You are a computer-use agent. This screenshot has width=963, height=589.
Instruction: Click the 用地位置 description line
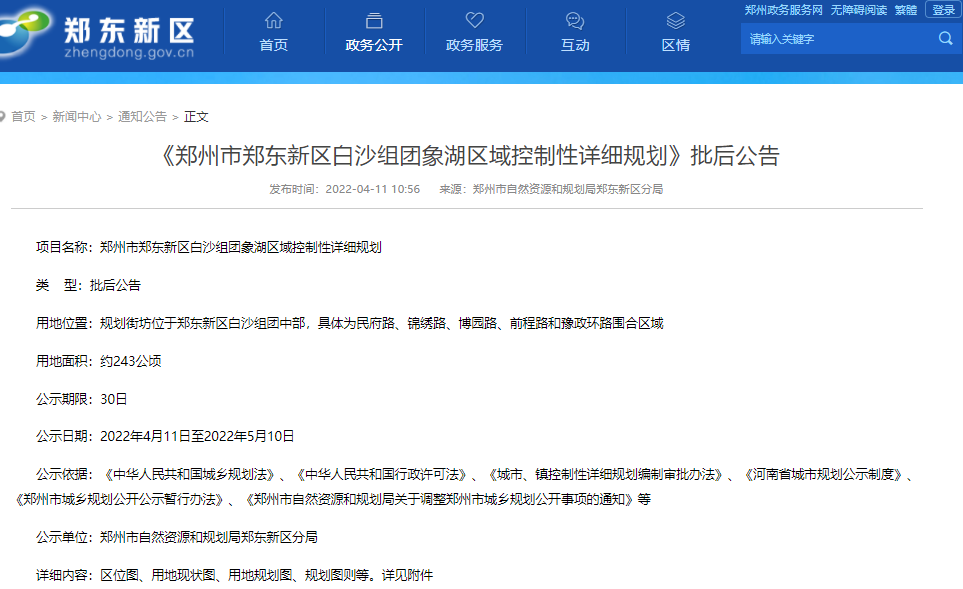[349, 323]
